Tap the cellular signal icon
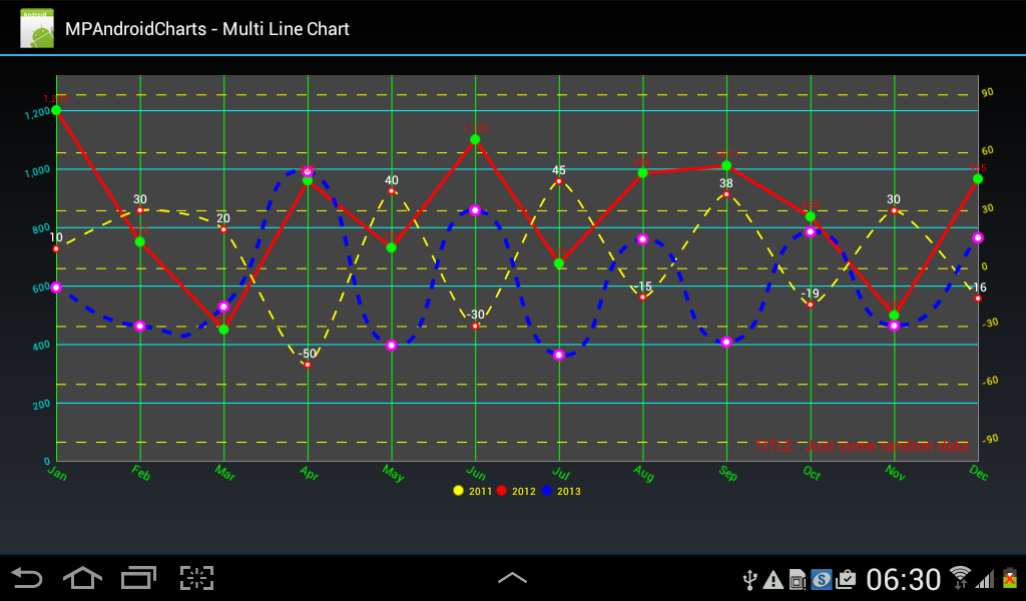 [x=985, y=579]
